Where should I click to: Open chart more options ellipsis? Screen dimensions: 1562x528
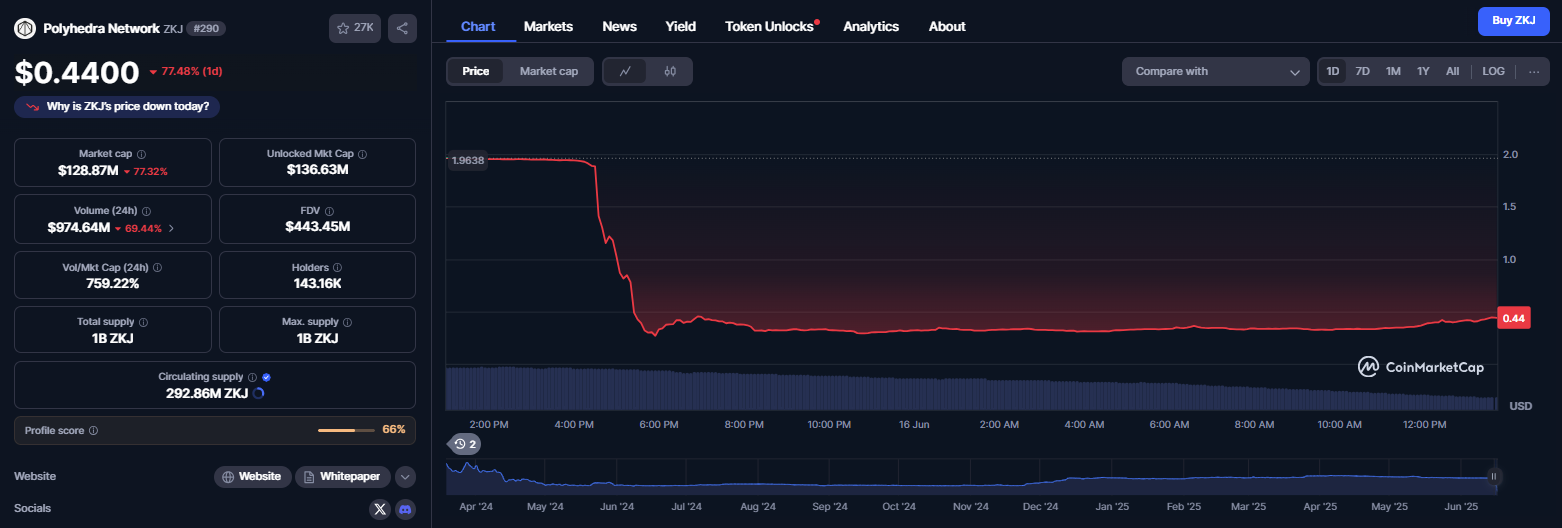click(1533, 71)
